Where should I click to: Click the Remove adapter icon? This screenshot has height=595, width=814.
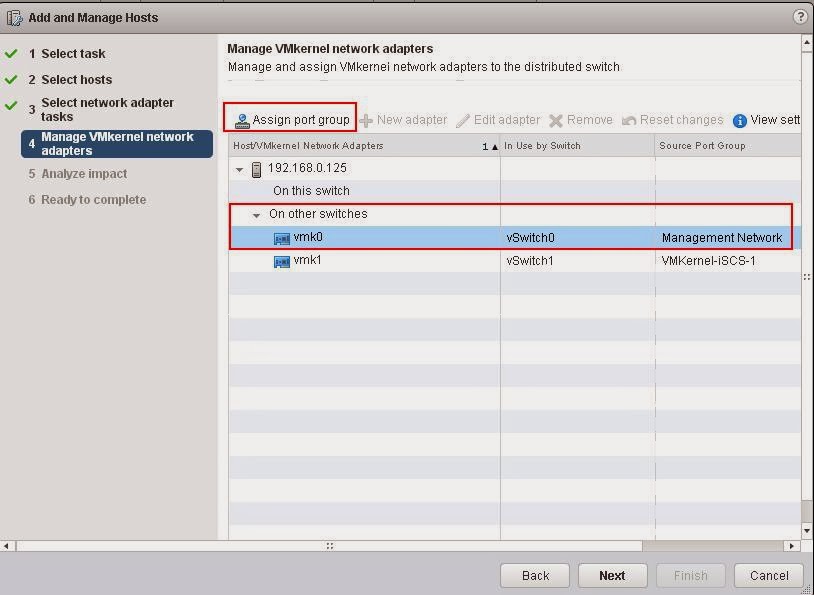(x=557, y=119)
